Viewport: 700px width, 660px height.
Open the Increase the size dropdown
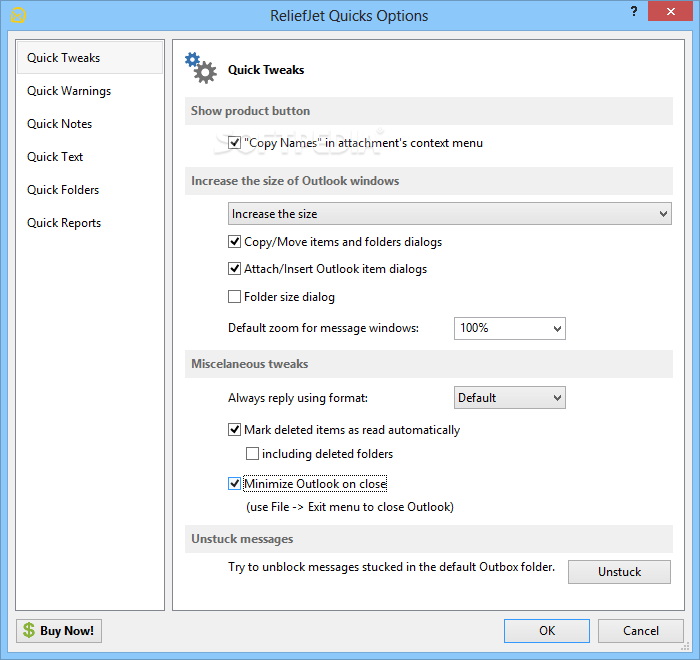[450, 214]
